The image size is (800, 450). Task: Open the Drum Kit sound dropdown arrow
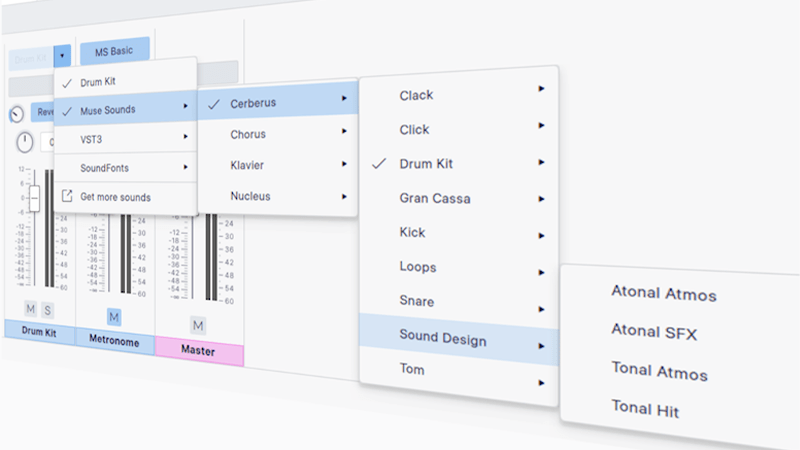tap(63, 58)
